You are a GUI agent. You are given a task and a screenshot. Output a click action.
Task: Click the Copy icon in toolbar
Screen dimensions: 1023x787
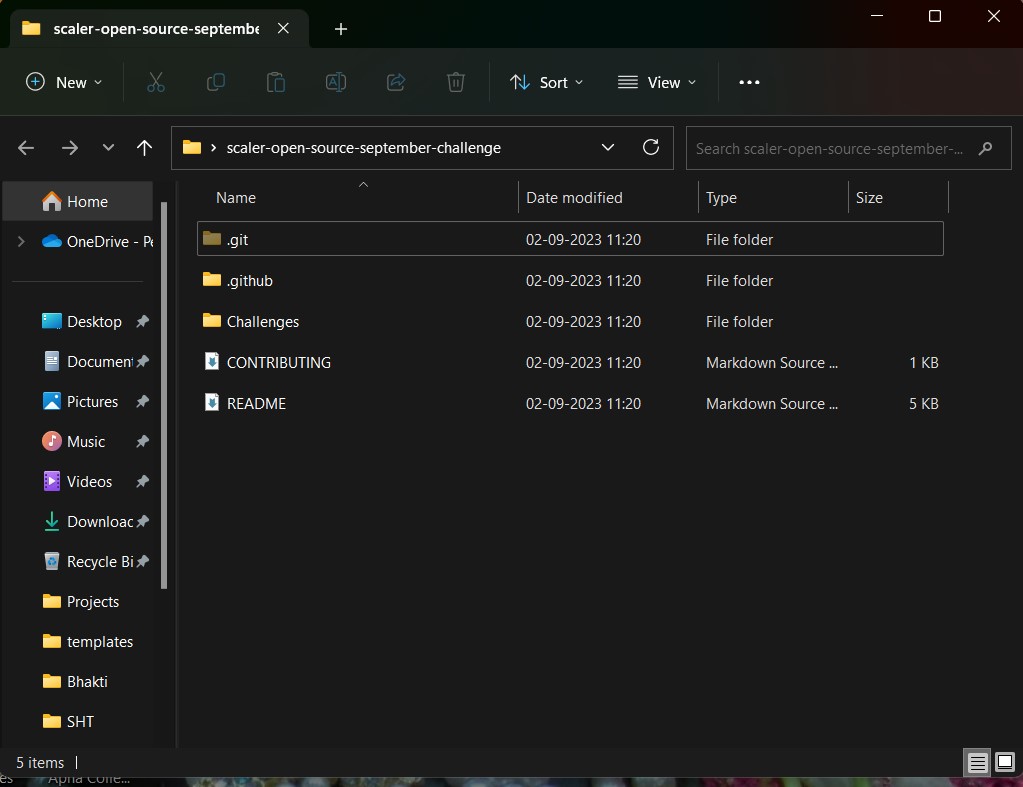point(215,83)
